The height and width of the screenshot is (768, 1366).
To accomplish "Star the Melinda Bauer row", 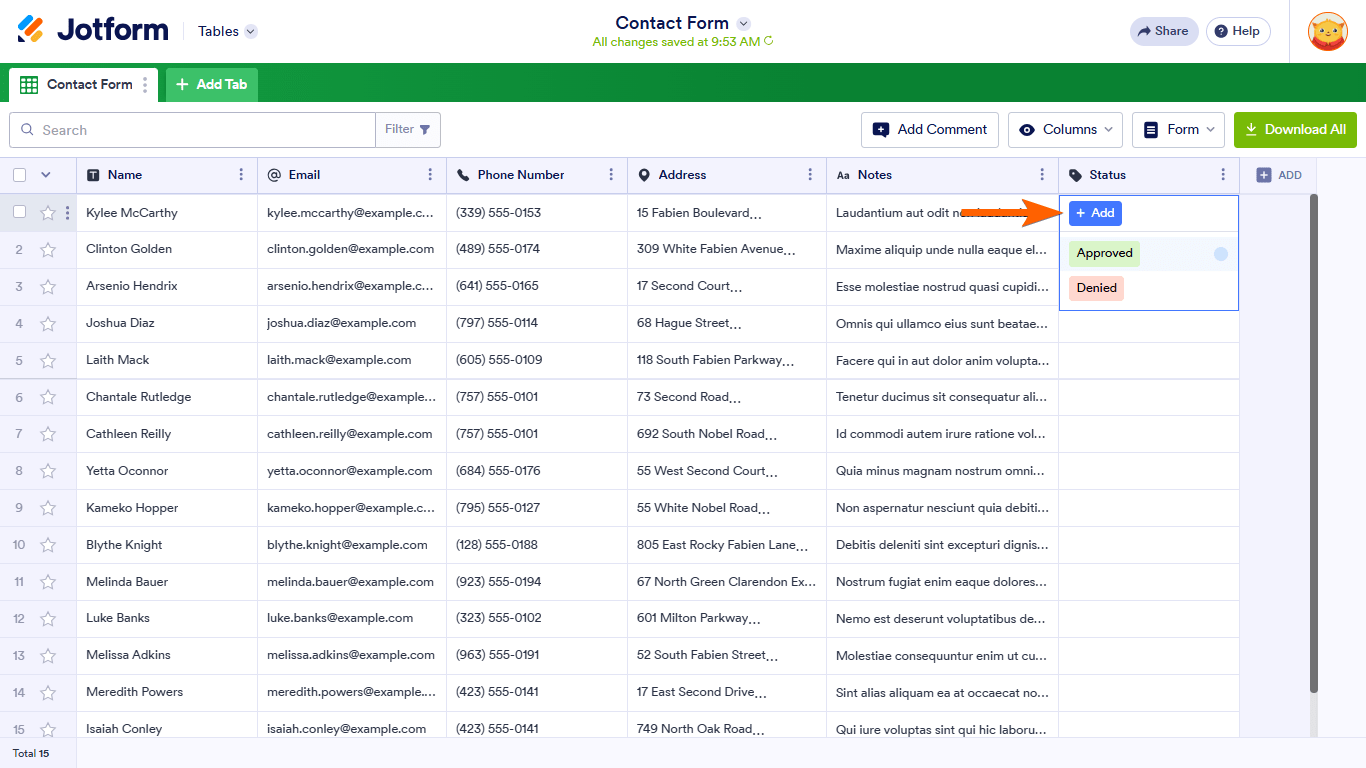I will 48,583.
